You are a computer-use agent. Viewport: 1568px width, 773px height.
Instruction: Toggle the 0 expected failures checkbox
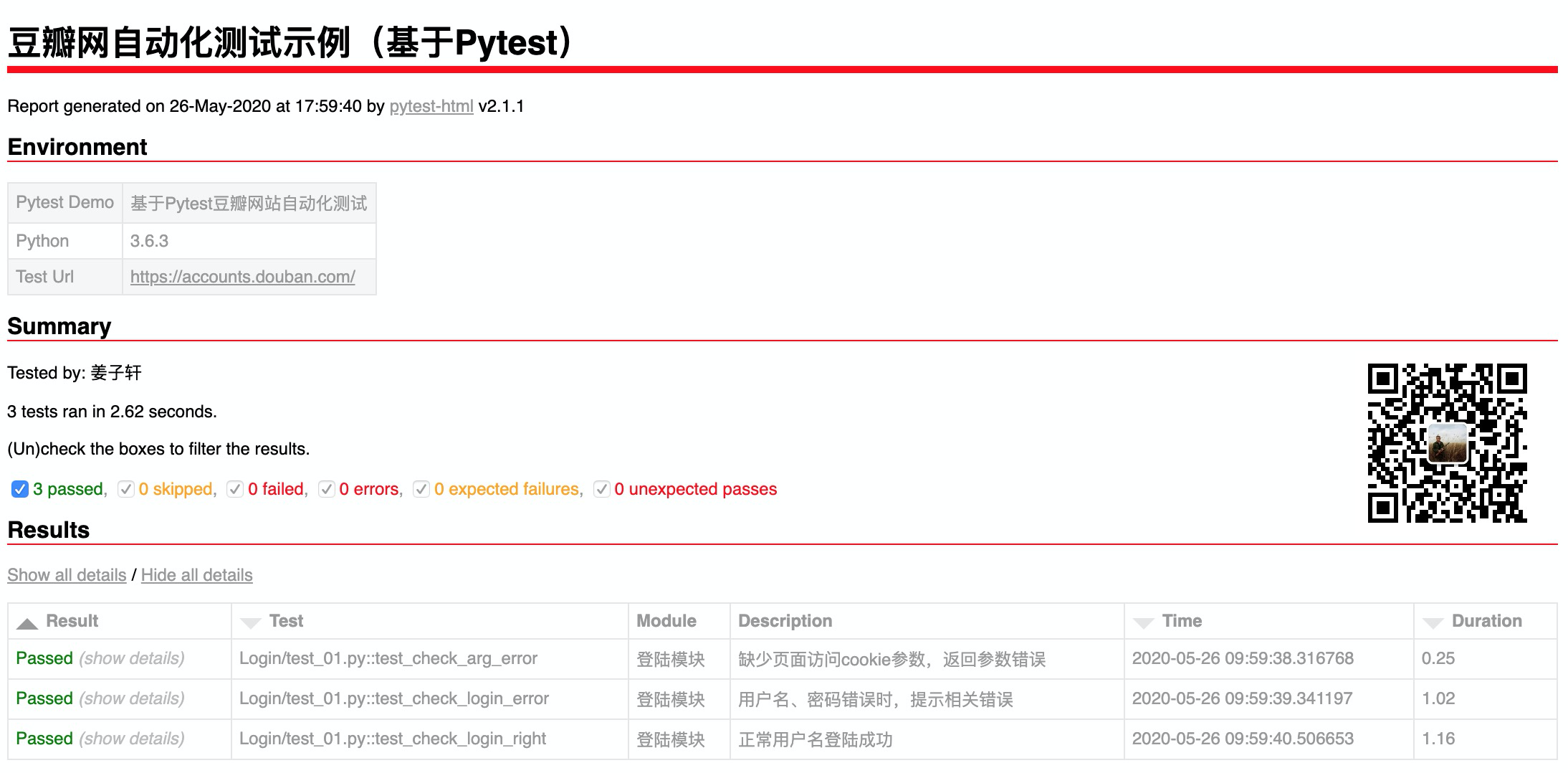421,489
